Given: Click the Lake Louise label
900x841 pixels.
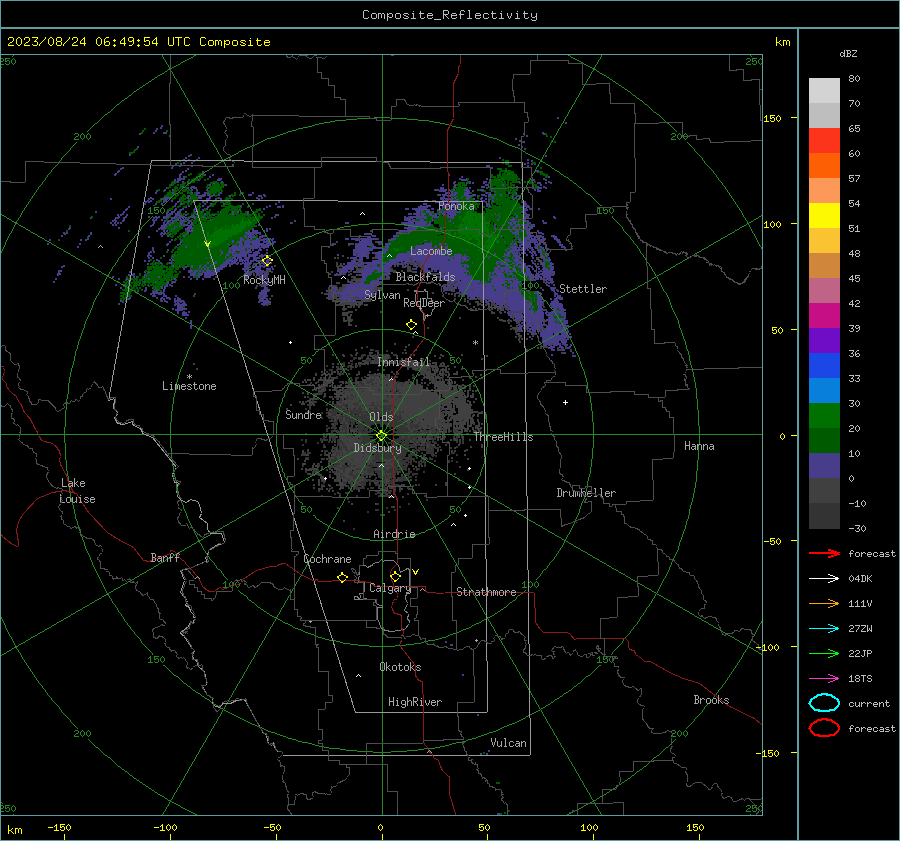Looking at the screenshot, I should [77, 491].
